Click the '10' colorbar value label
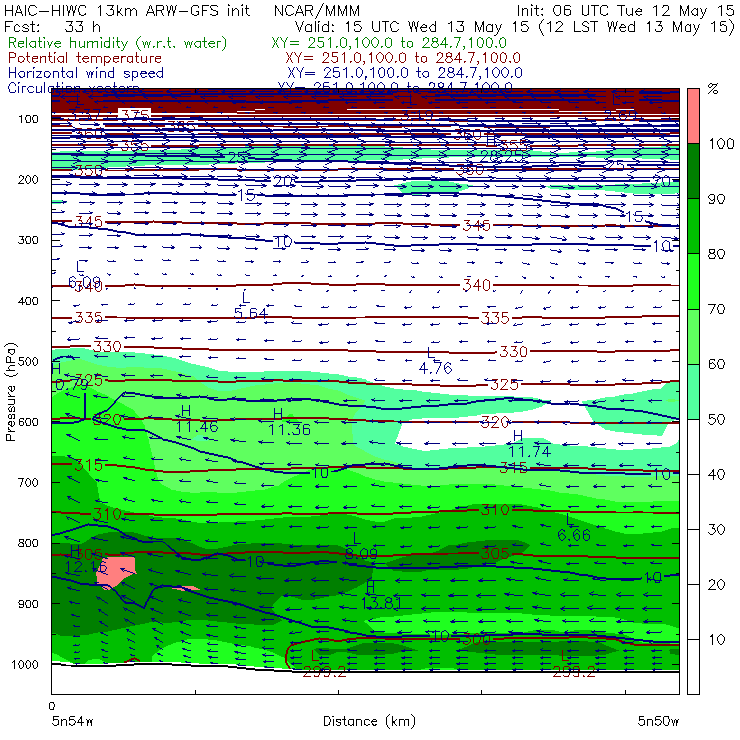The height and width of the screenshot is (740, 740). tap(716, 639)
